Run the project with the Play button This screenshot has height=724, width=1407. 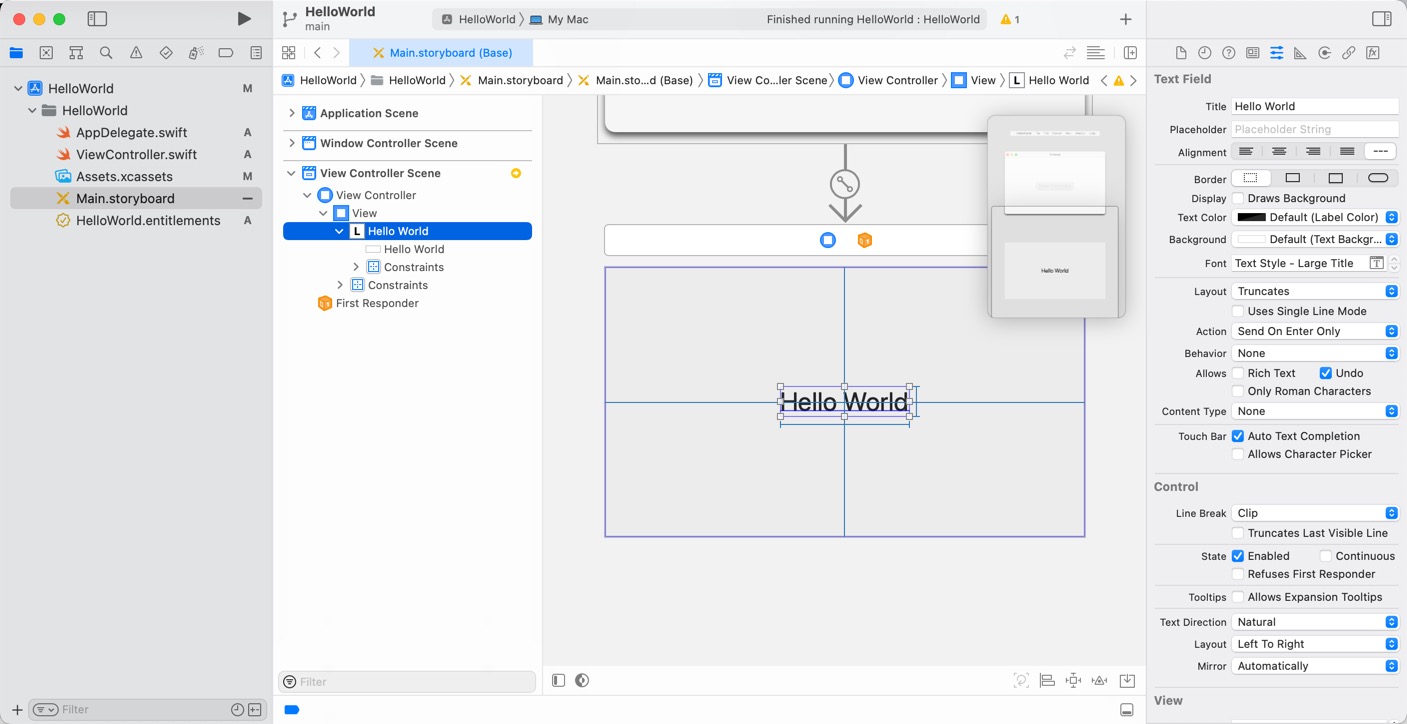[x=244, y=19]
